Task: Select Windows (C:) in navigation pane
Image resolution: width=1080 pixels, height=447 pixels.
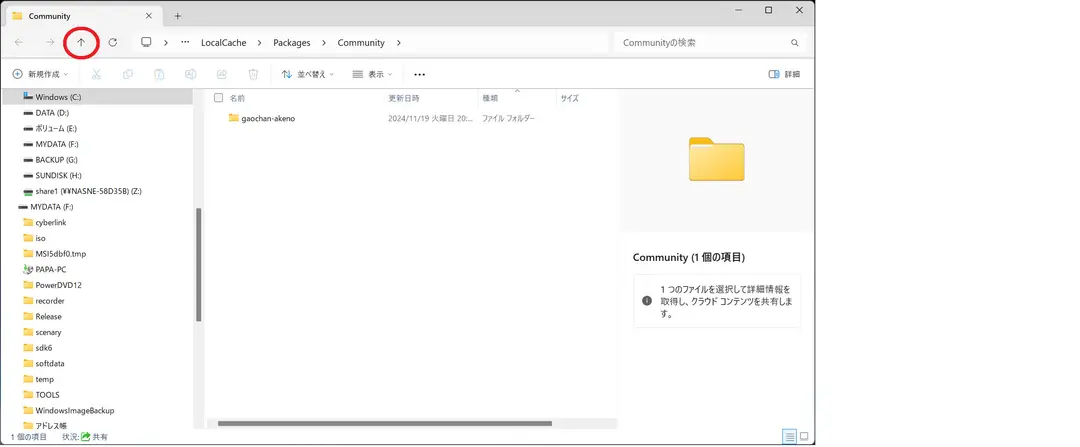Action: 96,97
